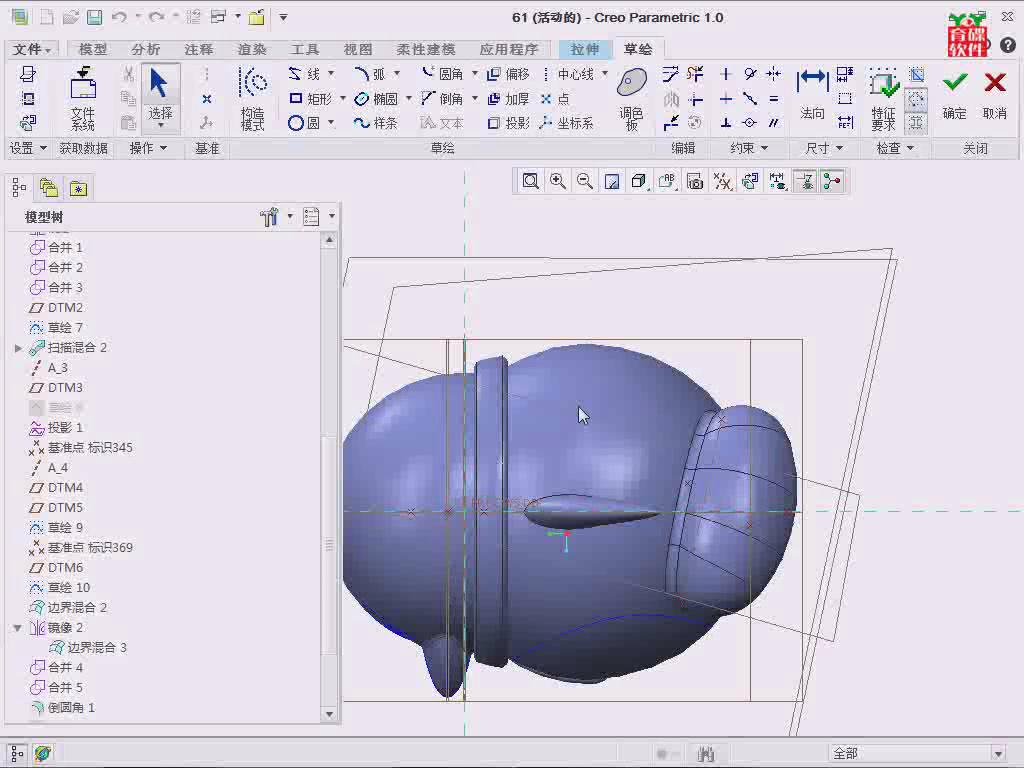Switch to the Model (模型) tab

pyautogui.click(x=93, y=49)
